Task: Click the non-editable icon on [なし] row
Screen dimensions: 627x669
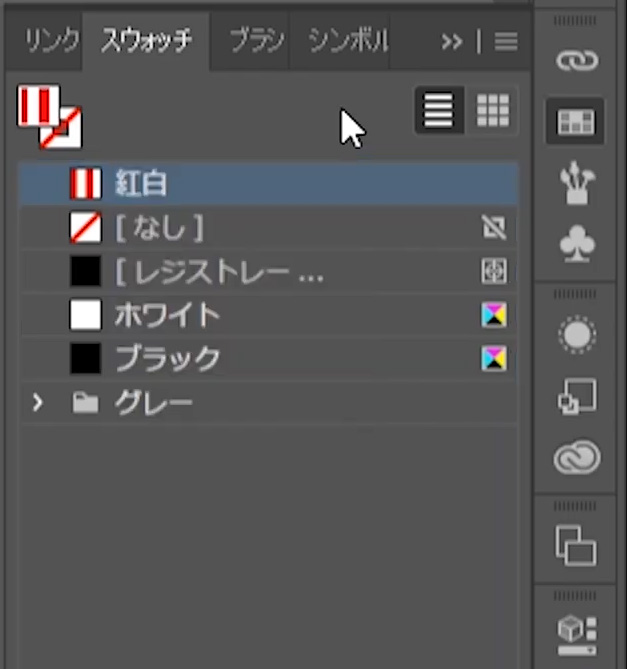Action: (x=494, y=227)
